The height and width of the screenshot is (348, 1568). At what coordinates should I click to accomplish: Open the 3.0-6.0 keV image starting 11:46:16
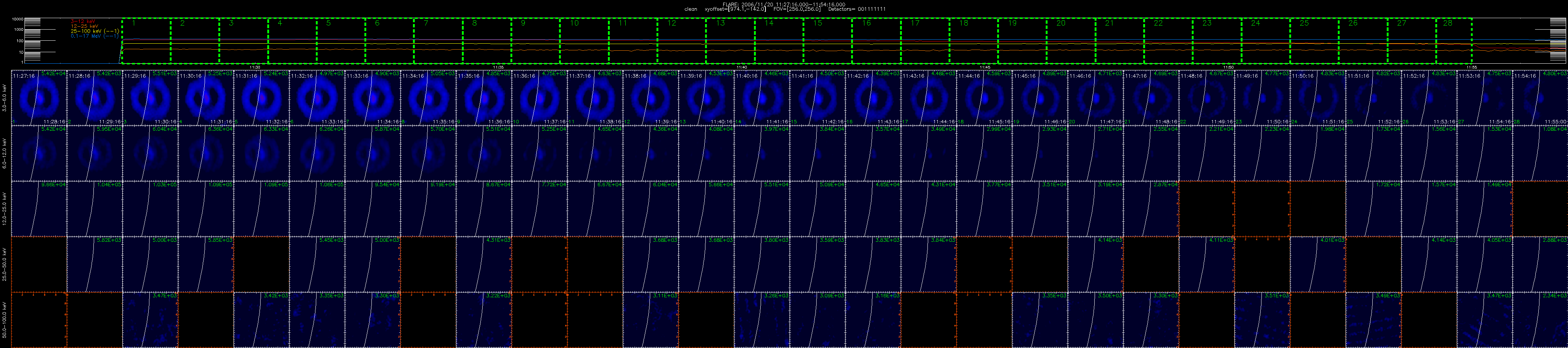[1096, 97]
